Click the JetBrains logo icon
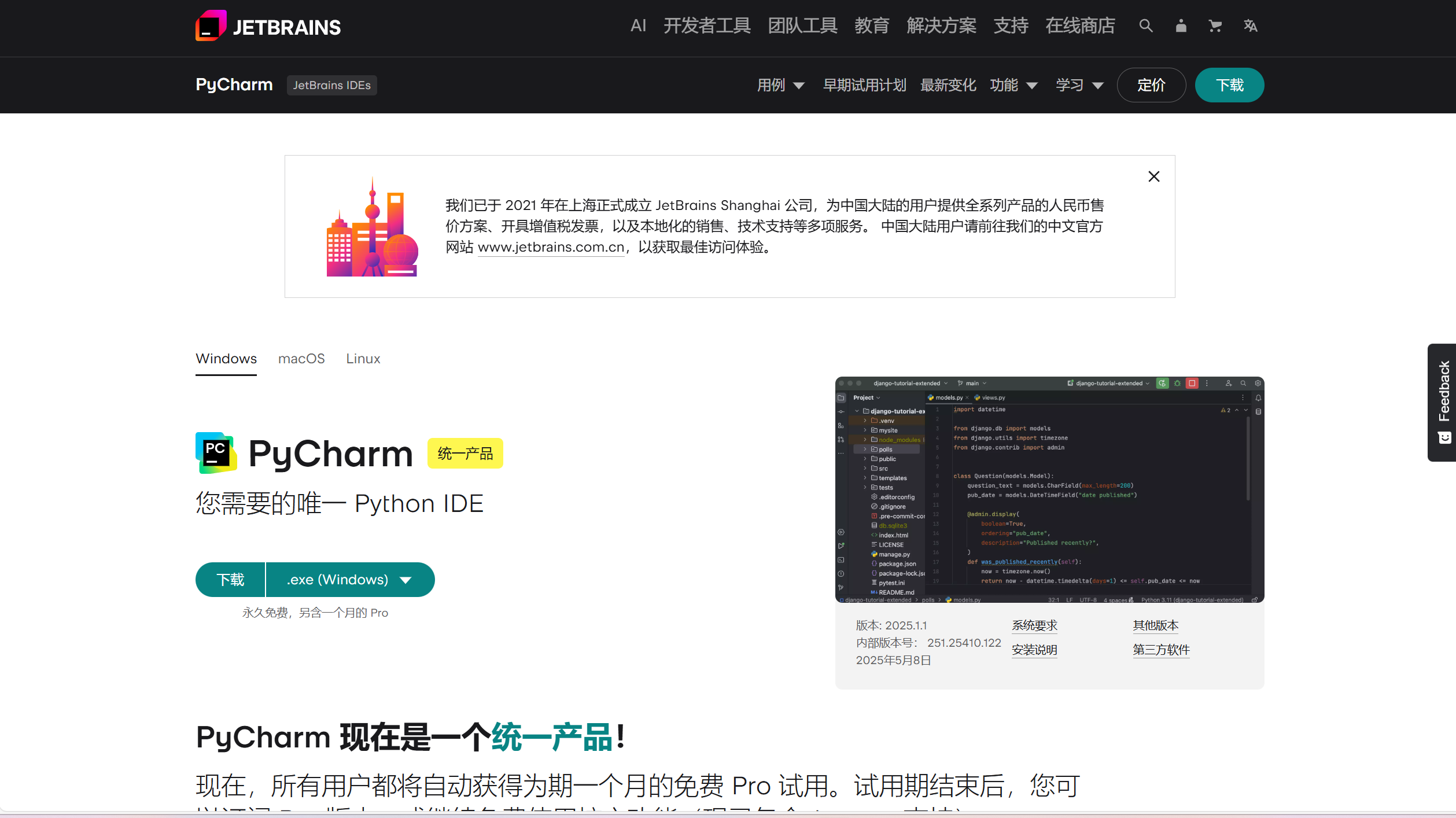Screen dimensions: 1456x818 [211, 26]
